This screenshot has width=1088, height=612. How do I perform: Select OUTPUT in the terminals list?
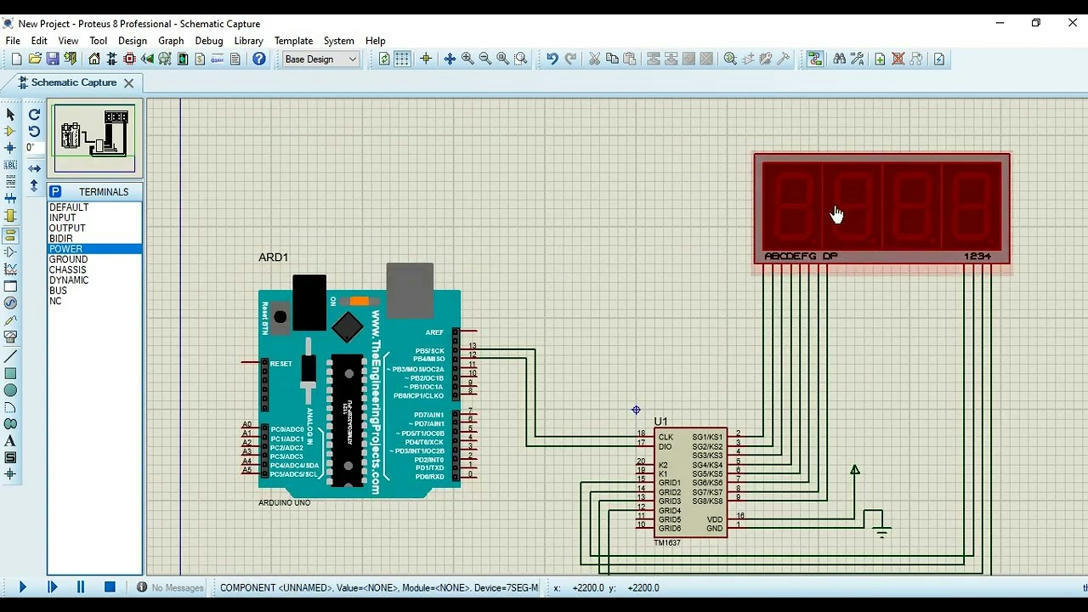click(67, 228)
